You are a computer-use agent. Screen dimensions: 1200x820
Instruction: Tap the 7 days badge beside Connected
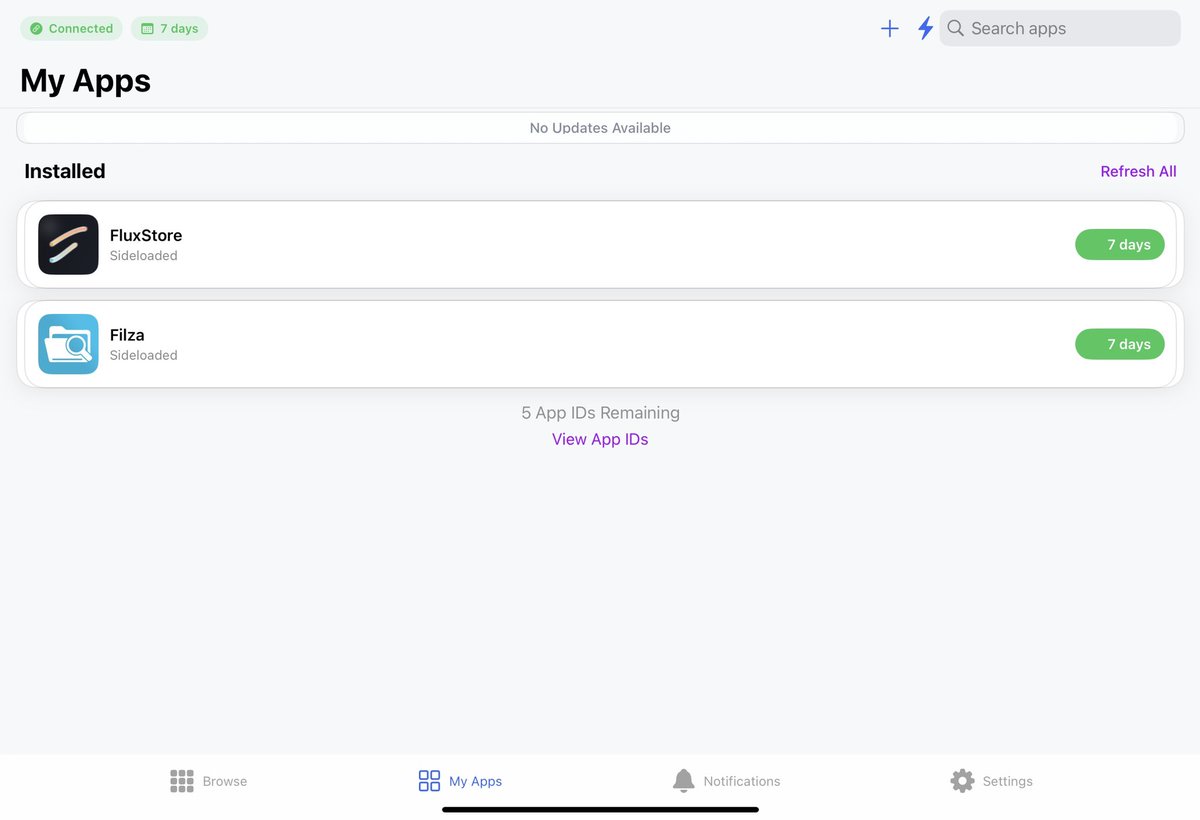tap(169, 28)
